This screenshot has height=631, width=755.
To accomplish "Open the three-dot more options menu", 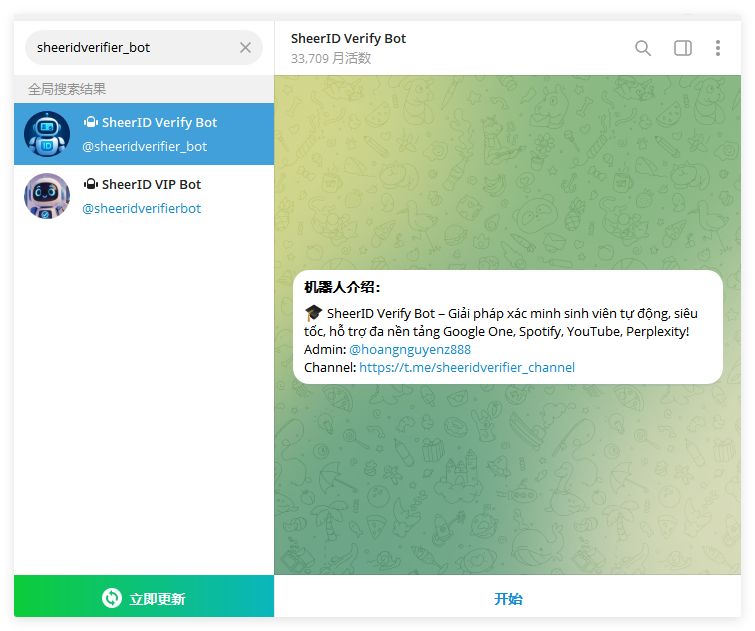I will pos(718,48).
